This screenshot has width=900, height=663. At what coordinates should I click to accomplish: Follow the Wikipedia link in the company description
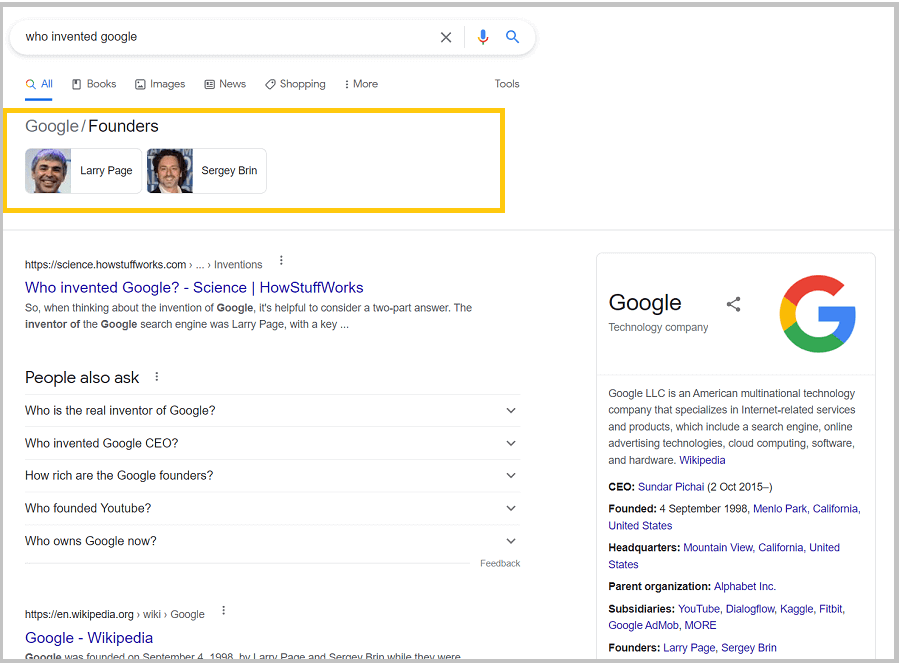point(702,460)
